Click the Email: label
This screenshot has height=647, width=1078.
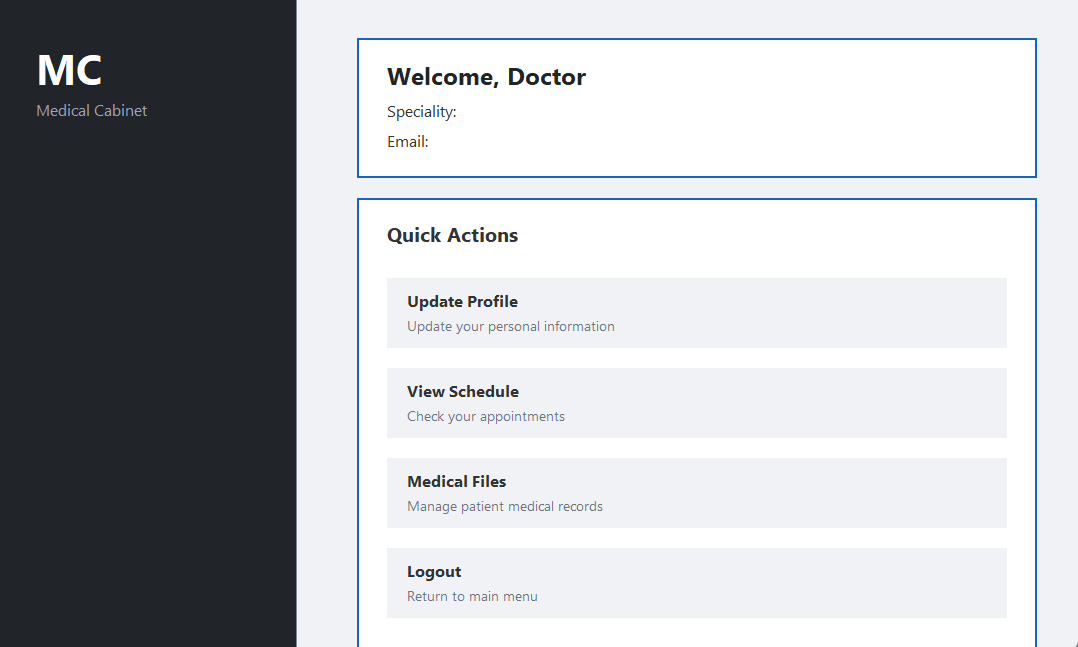coord(408,142)
